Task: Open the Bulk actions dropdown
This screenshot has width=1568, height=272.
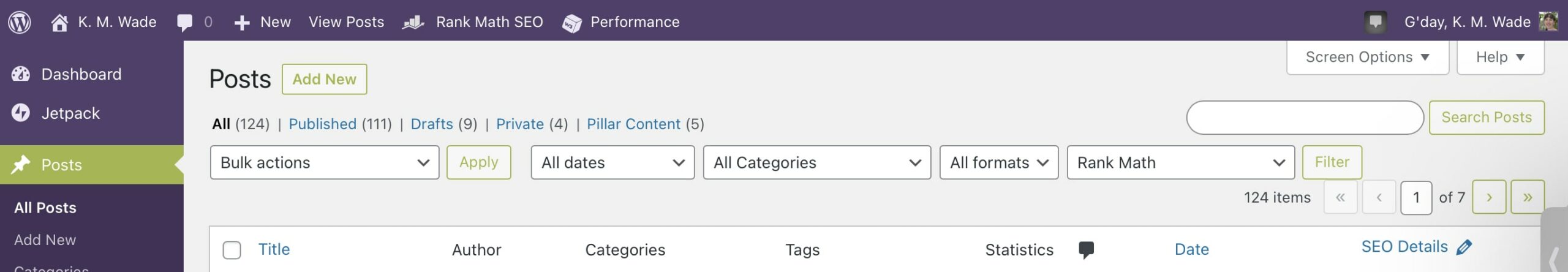Action: [324, 162]
